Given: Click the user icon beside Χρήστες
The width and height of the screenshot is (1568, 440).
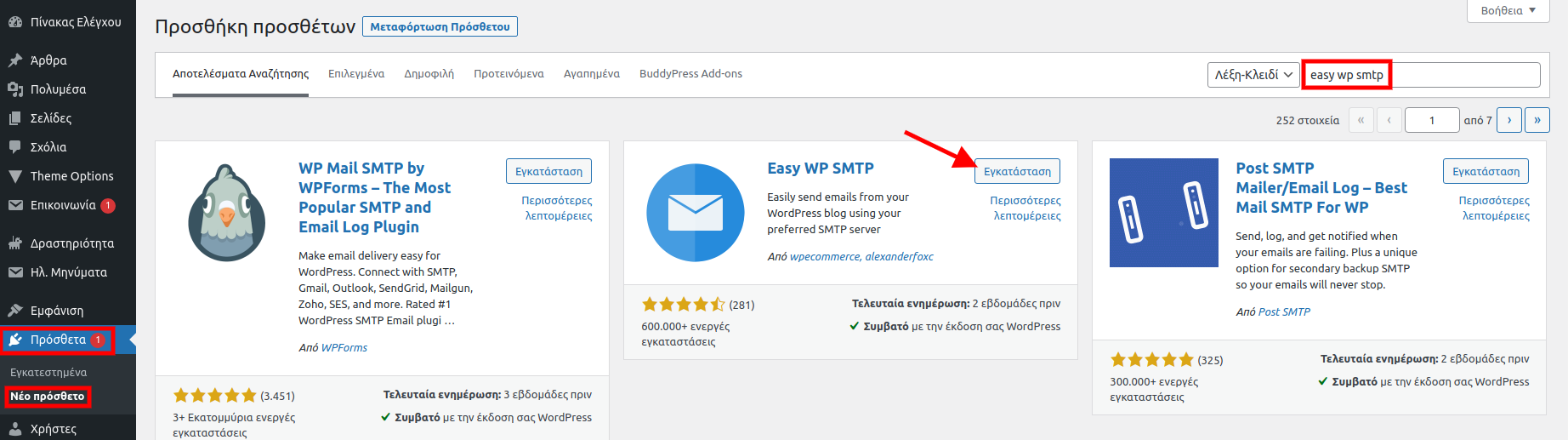Looking at the screenshot, I should click(x=15, y=429).
